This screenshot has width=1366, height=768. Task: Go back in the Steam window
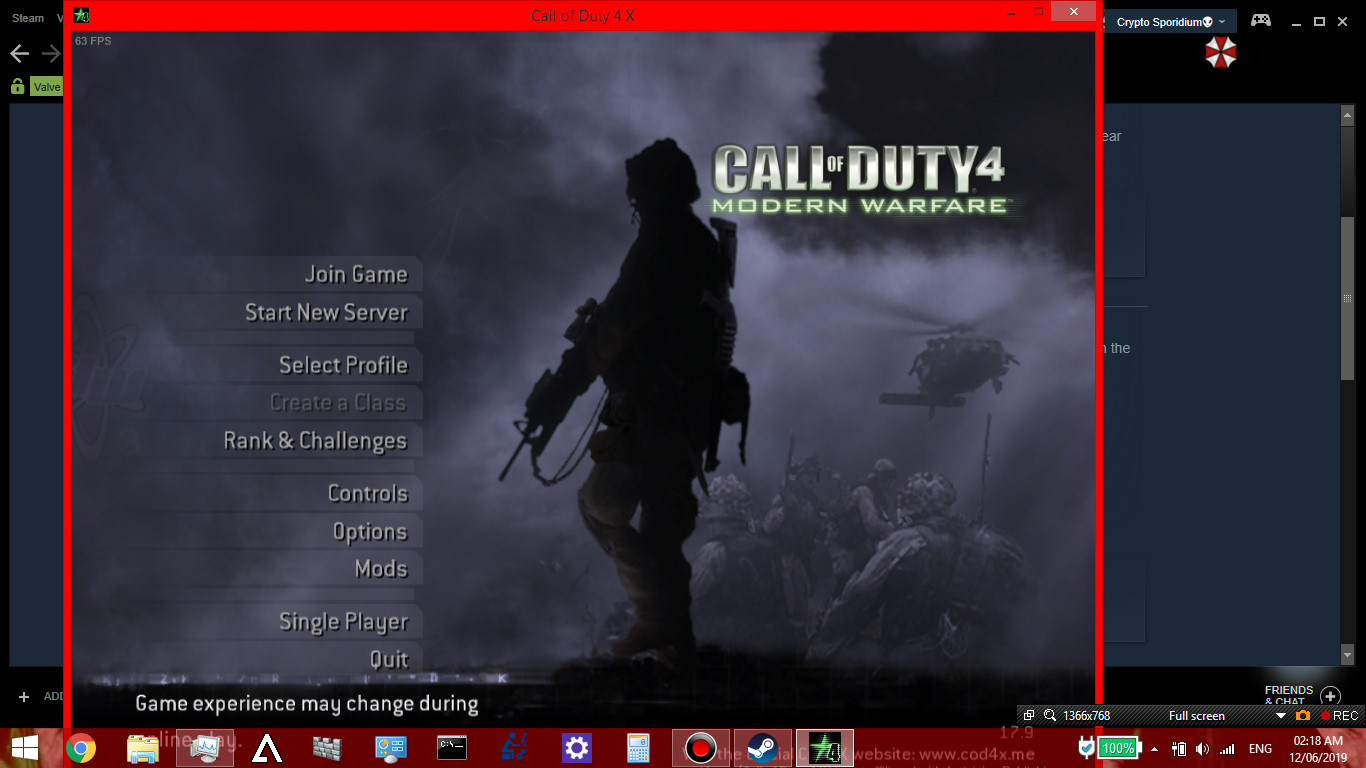19,53
